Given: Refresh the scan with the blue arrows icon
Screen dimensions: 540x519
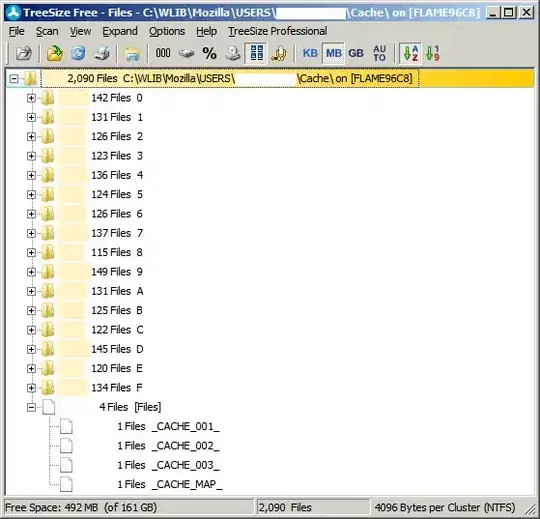Looking at the screenshot, I should pos(78,53).
